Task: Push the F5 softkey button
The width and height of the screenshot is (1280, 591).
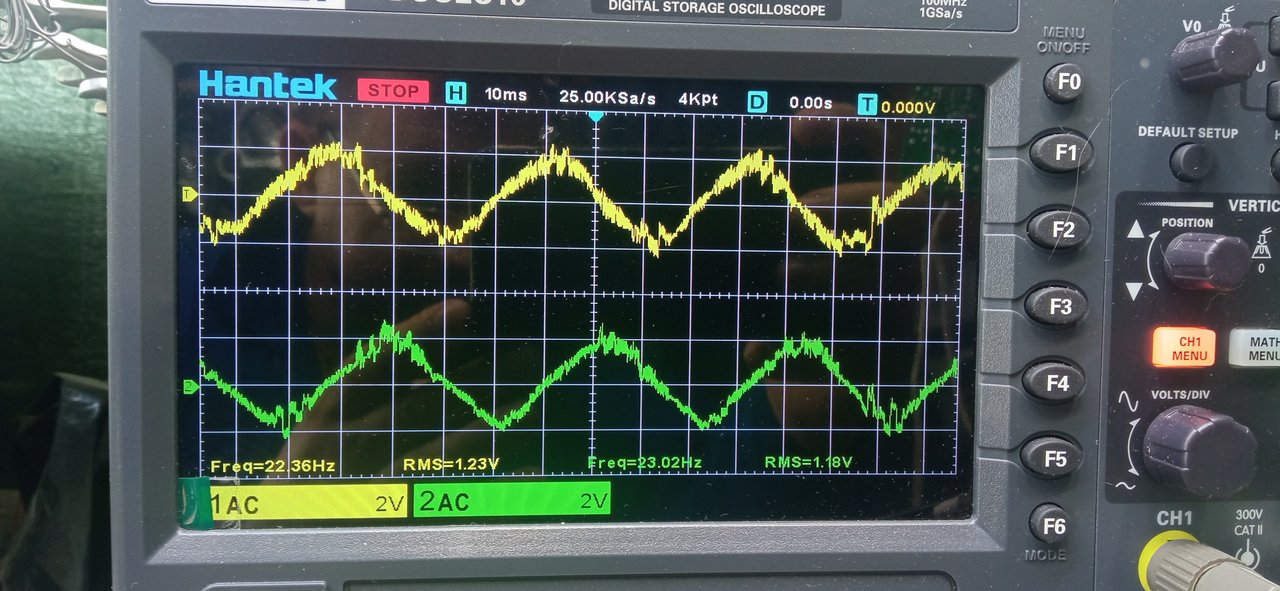Action: 1053,458
